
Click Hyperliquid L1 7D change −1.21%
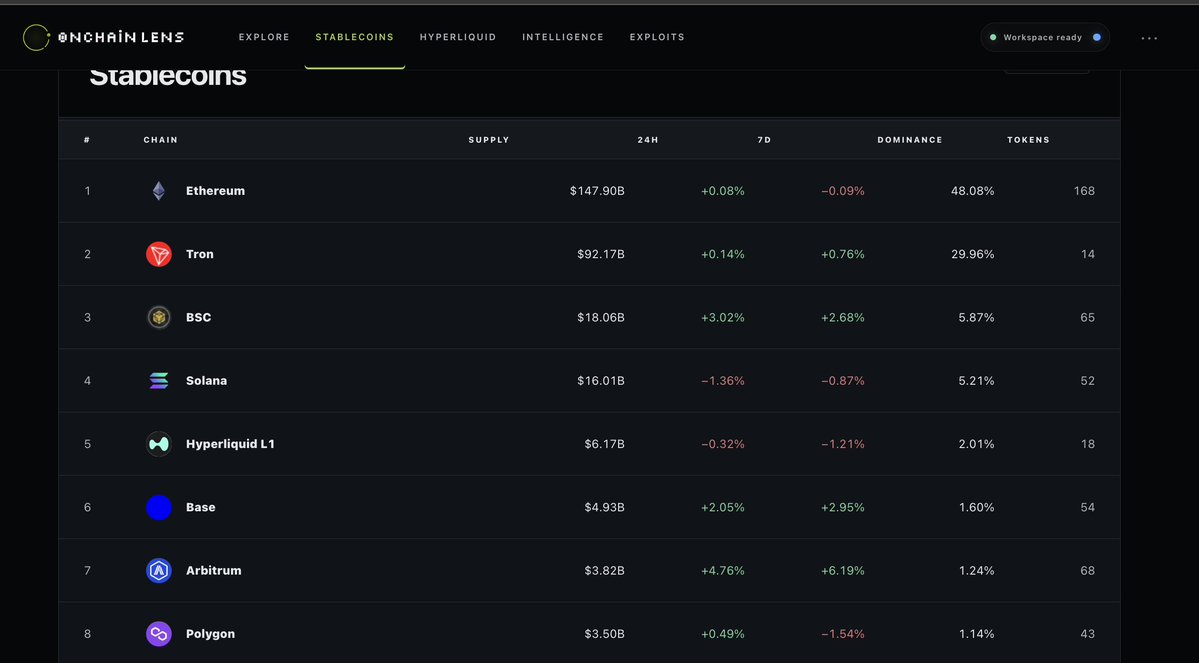[843, 444]
